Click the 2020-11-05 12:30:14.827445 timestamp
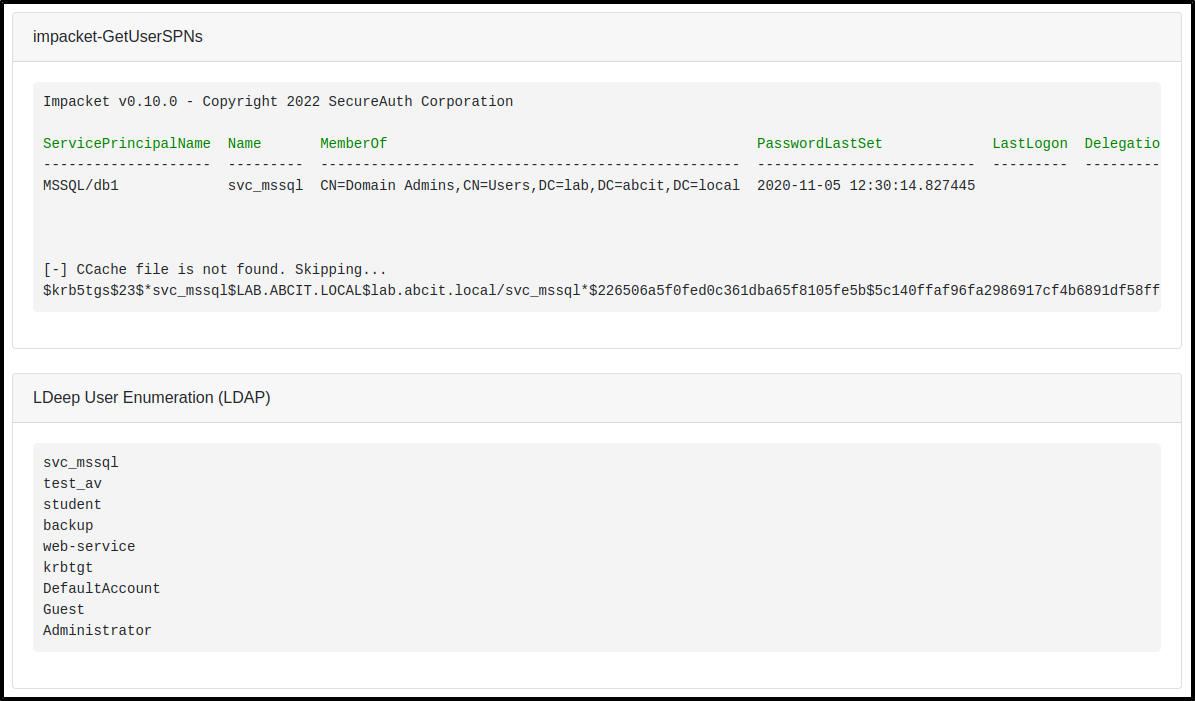The height and width of the screenshot is (701, 1195). (866, 185)
